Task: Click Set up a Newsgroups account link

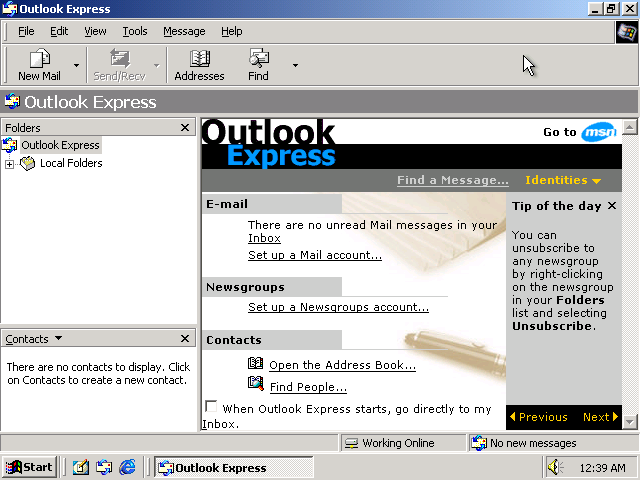Action: click(x=338, y=307)
